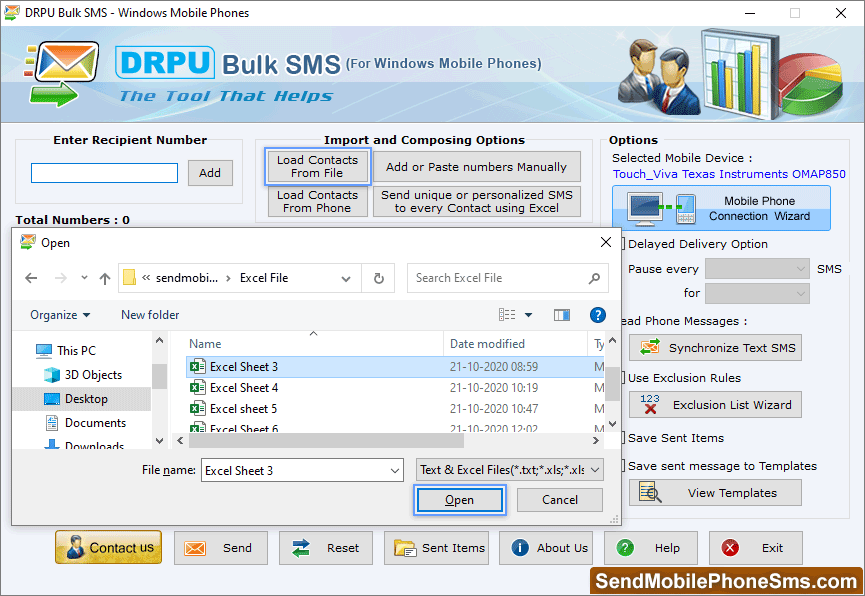Viewport: 865px width, 596px height.
Task: Open the Exclusion List Wizard
Action: (x=716, y=405)
